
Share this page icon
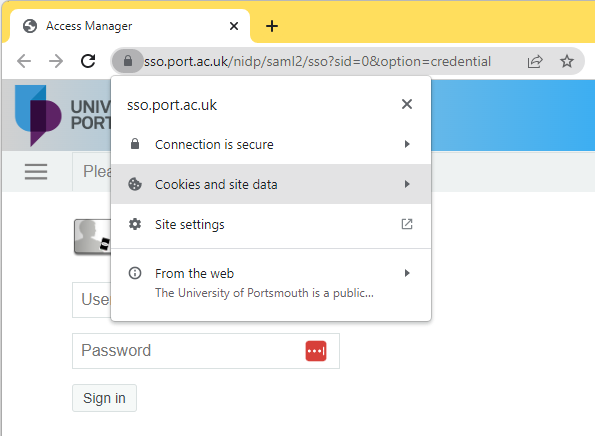tap(535, 61)
